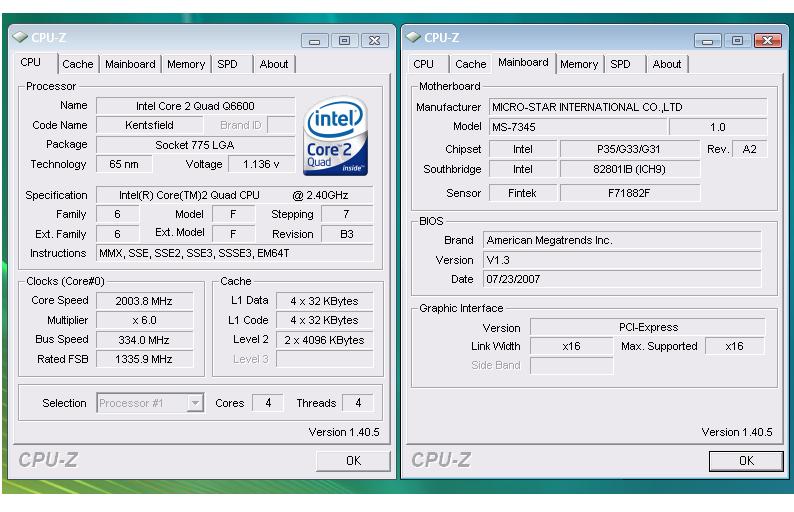This screenshot has height=512, width=794.
Task: Maximize the right CPU-Z window
Action: coord(737,41)
